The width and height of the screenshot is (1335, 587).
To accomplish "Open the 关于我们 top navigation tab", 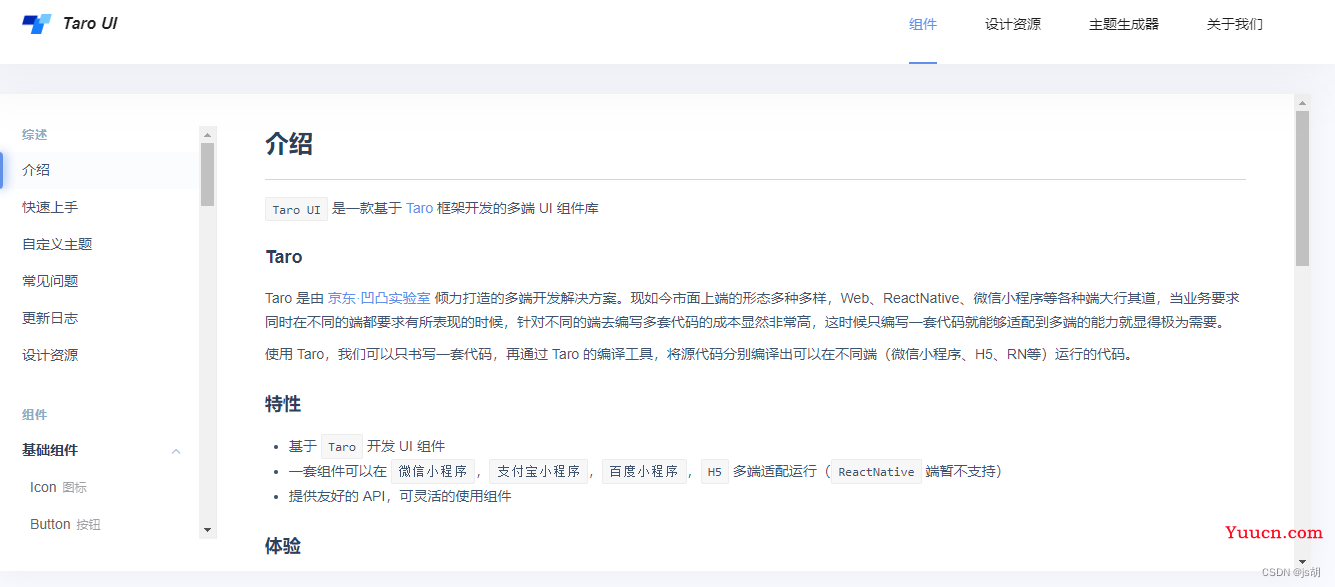I will (x=1235, y=24).
